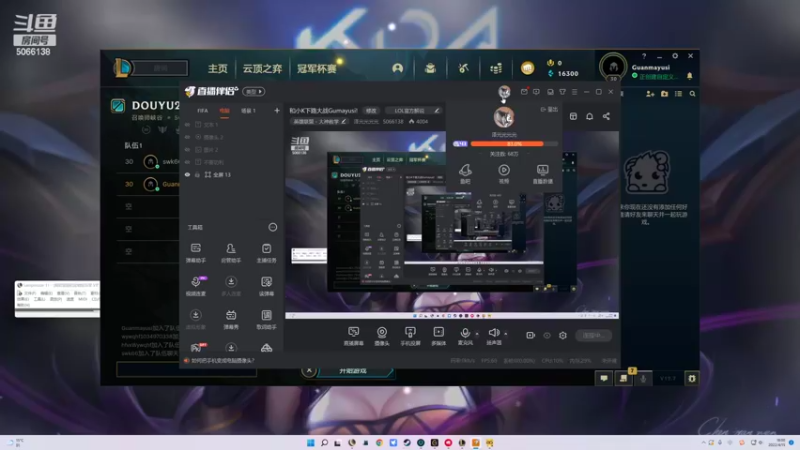Viewport: 800px width, 450px height.
Task: Toggle the preview eye icon in the bottom bar
Action: (547, 335)
